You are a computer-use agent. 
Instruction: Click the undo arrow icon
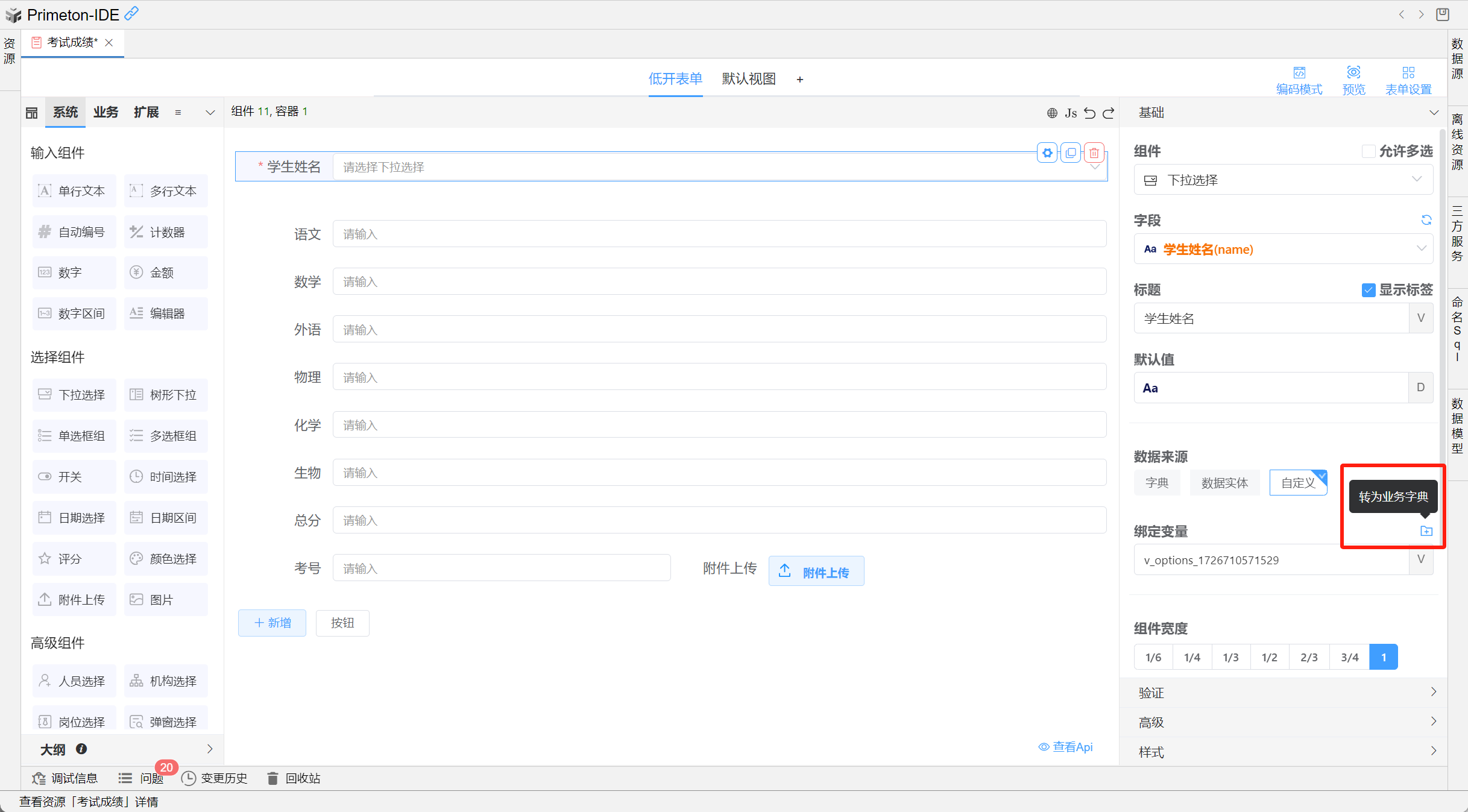1089,113
